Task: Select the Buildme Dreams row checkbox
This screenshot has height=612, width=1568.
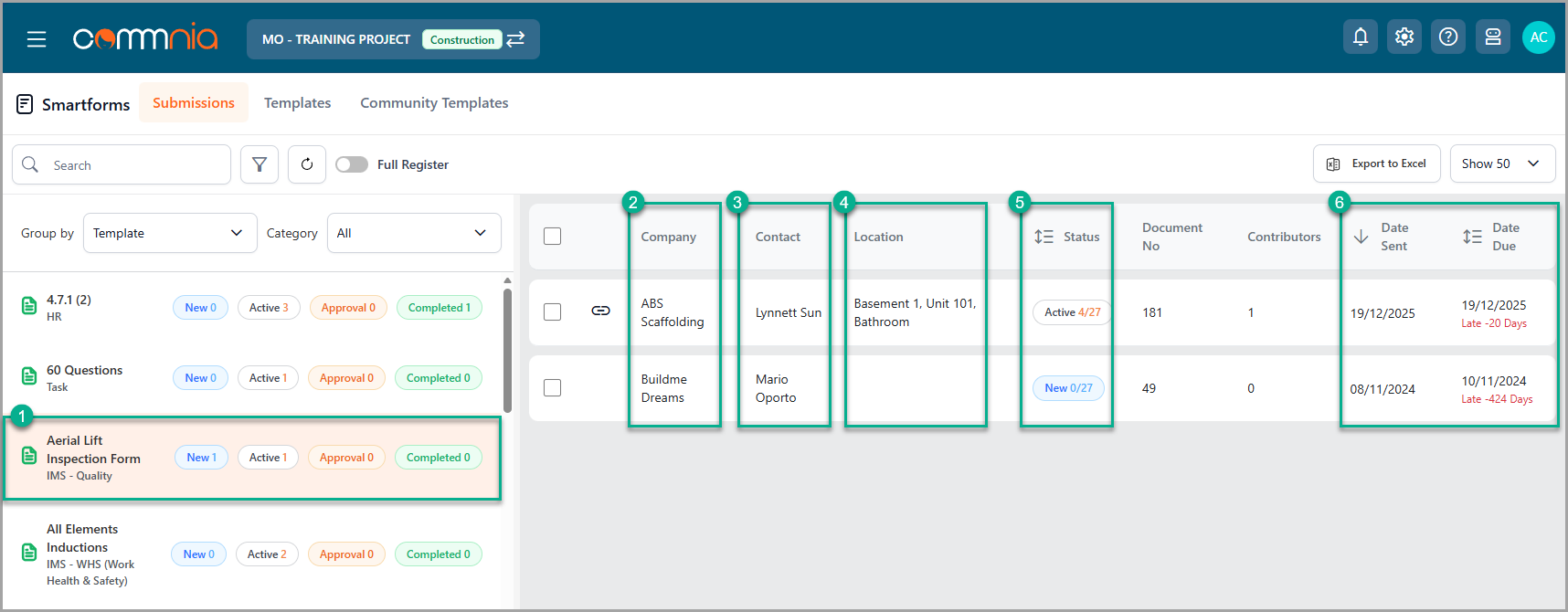Action: [x=552, y=388]
